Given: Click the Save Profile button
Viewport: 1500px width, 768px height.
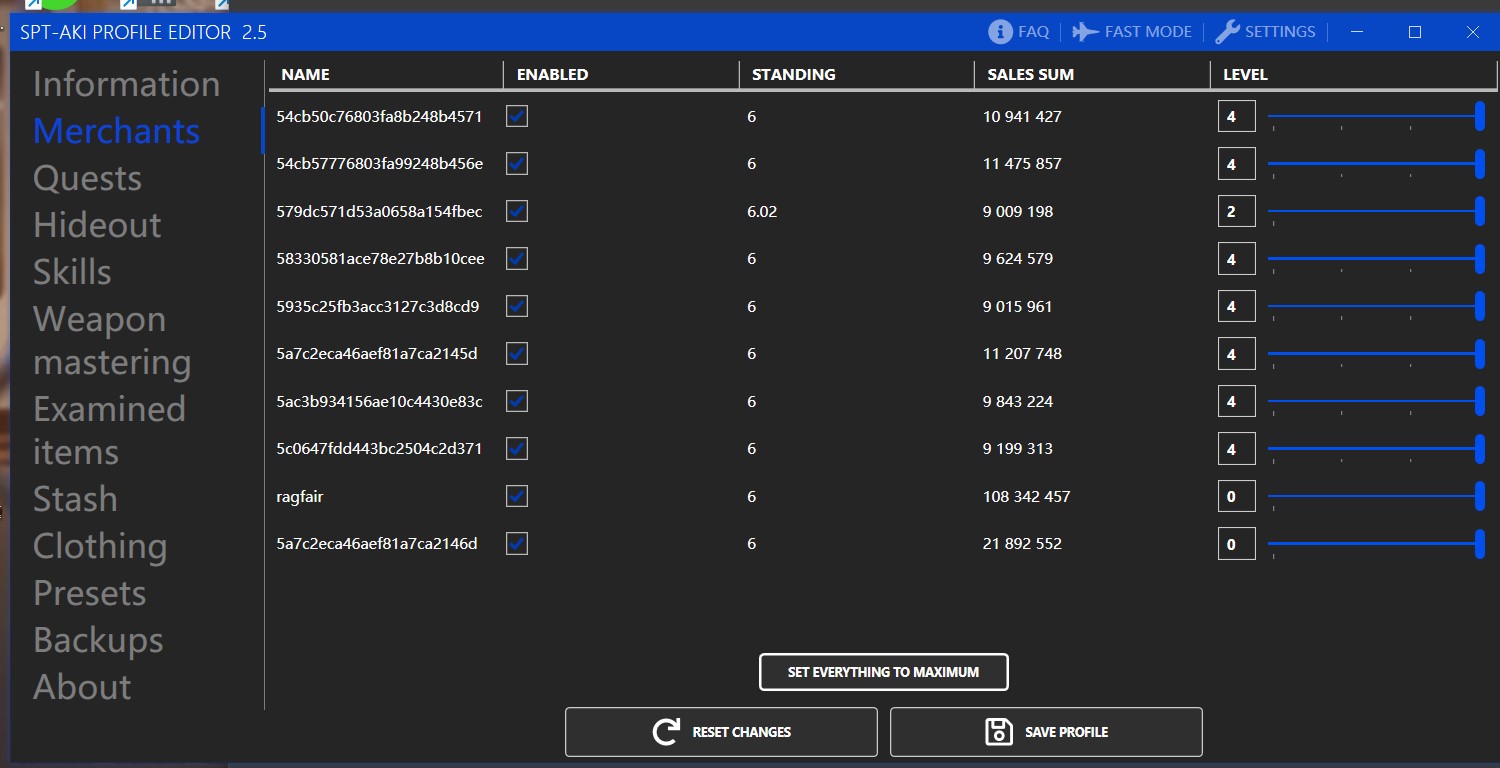Looking at the screenshot, I should point(1046,731).
